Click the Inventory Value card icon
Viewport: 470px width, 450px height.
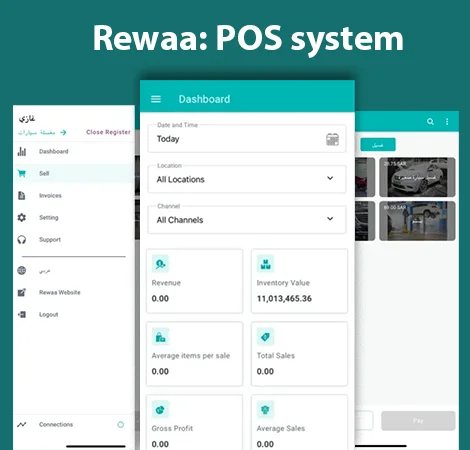click(265, 264)
